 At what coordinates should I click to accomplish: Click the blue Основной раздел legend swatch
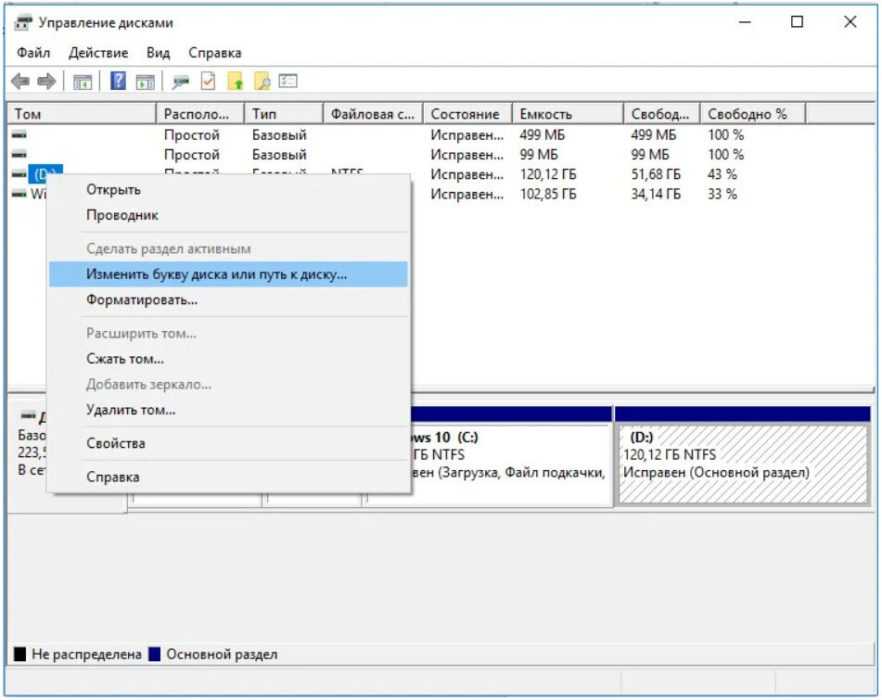[x=154, y=655]
